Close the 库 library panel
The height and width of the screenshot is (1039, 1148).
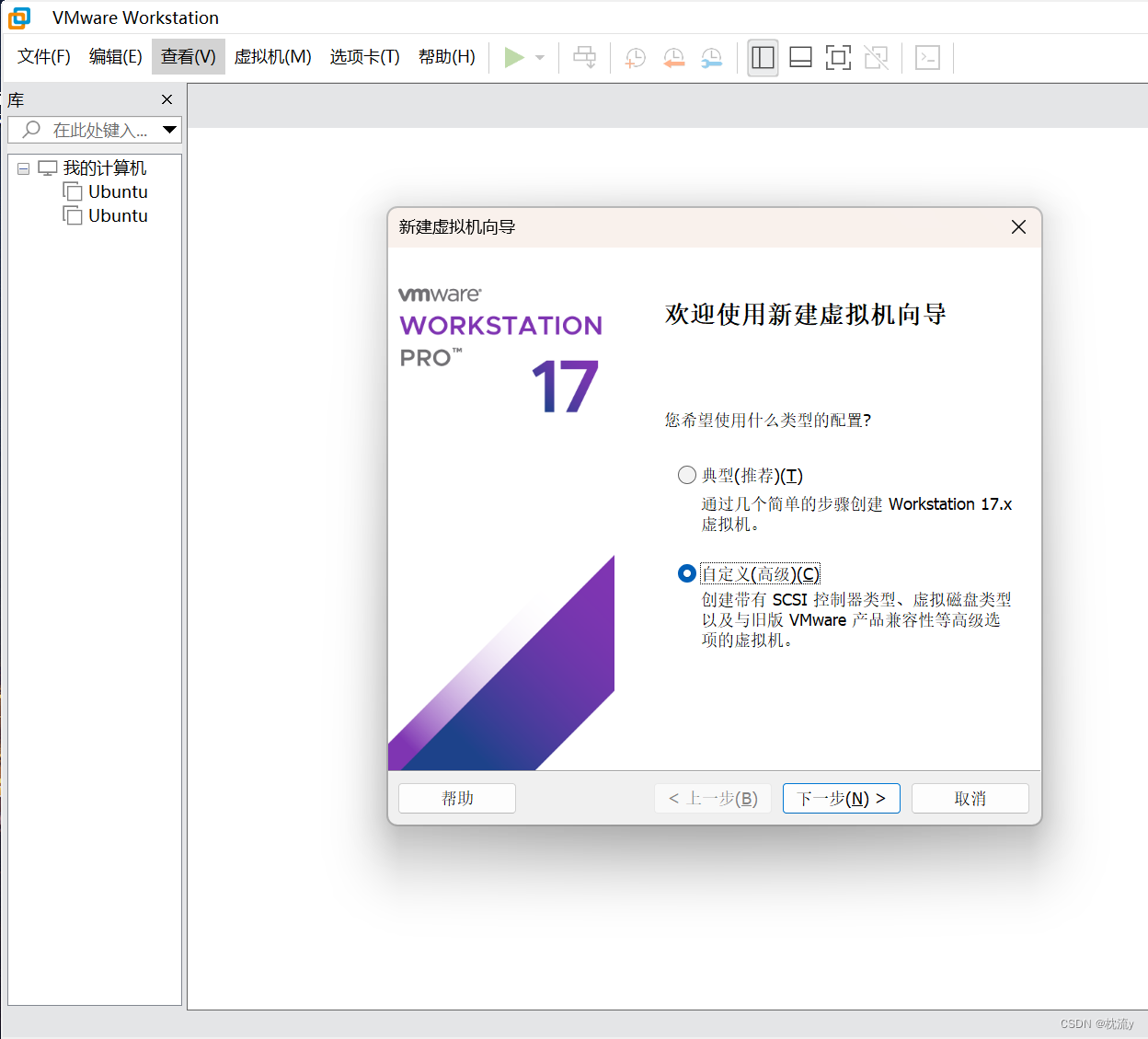click(x=166, y=99)
